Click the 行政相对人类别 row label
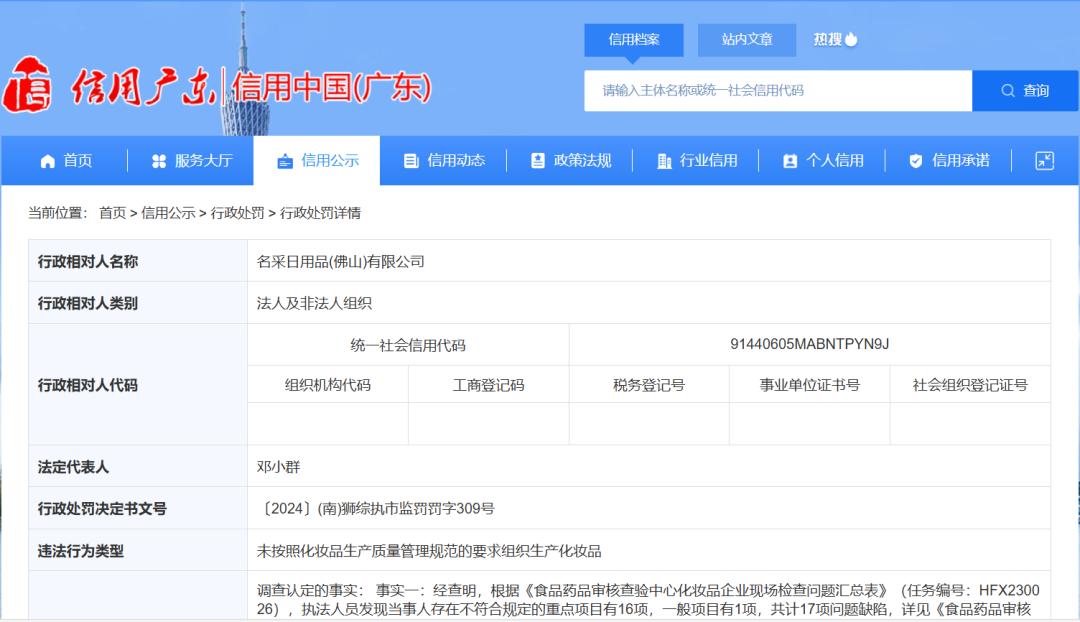The image size is (1080, 622). [87, 304]
